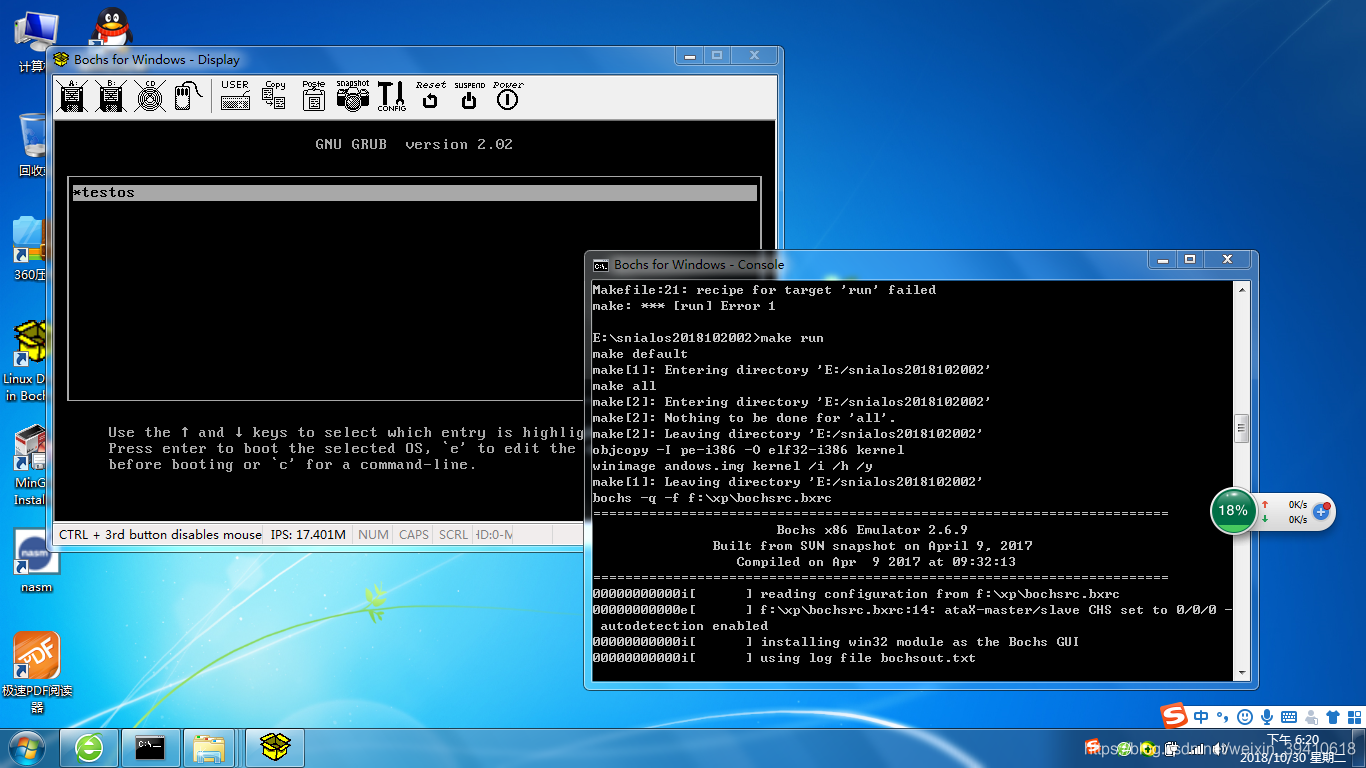Click the Console scrollbar up arrow
The height and width of the screenshot is (768, 1366).
point(1242,289)
